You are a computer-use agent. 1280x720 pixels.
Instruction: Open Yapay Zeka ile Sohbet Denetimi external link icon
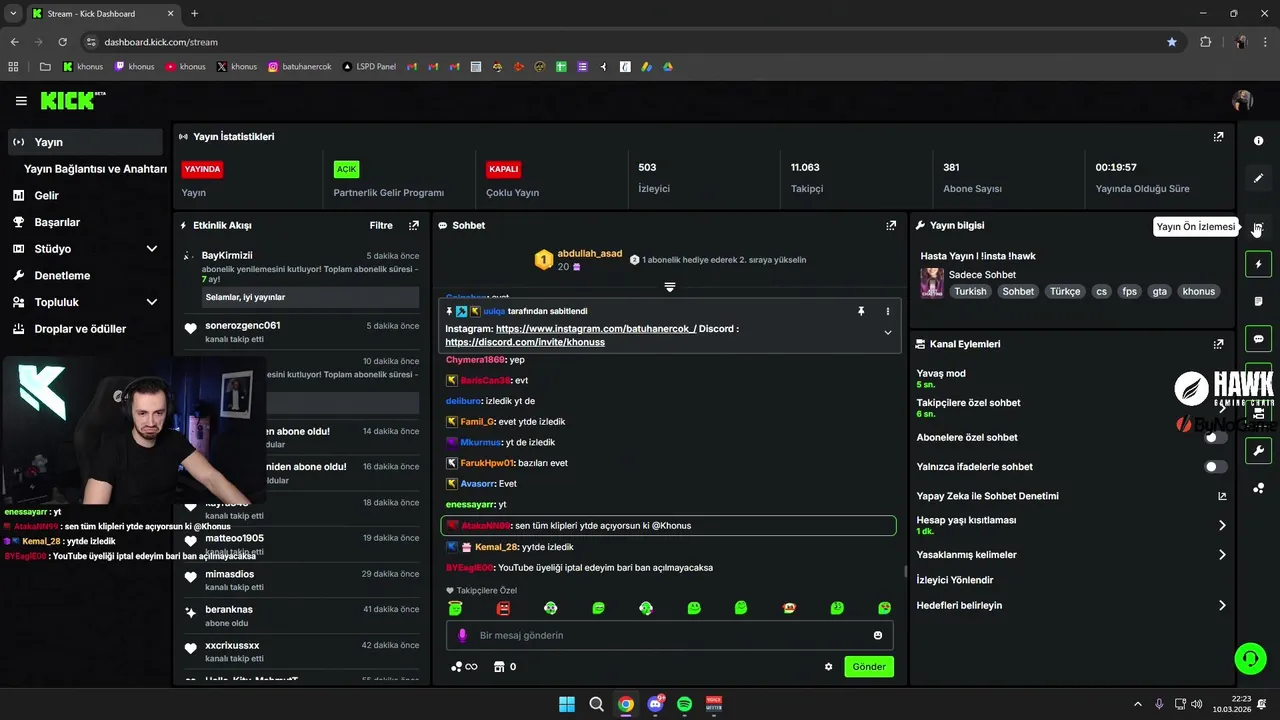[1222, 496]
